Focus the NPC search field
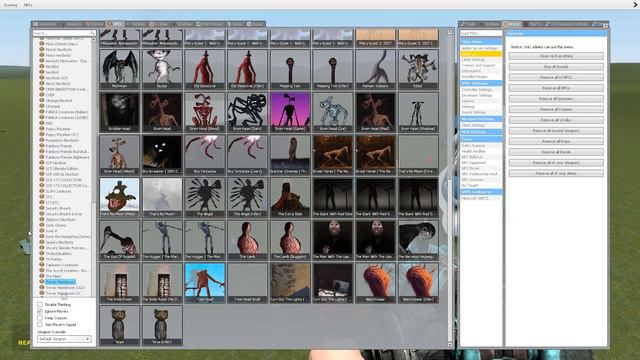This screenshot has width=640, height=360. [x=64, y=33]
